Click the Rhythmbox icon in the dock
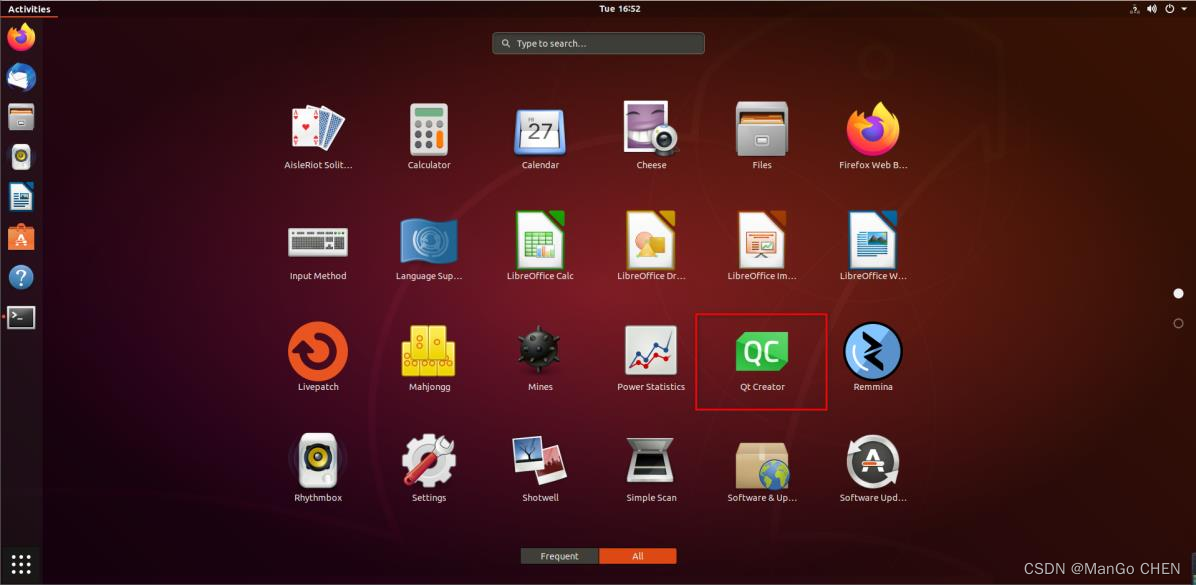The height and width of the screenshot is (585, 1196). (x=21, y=156)
